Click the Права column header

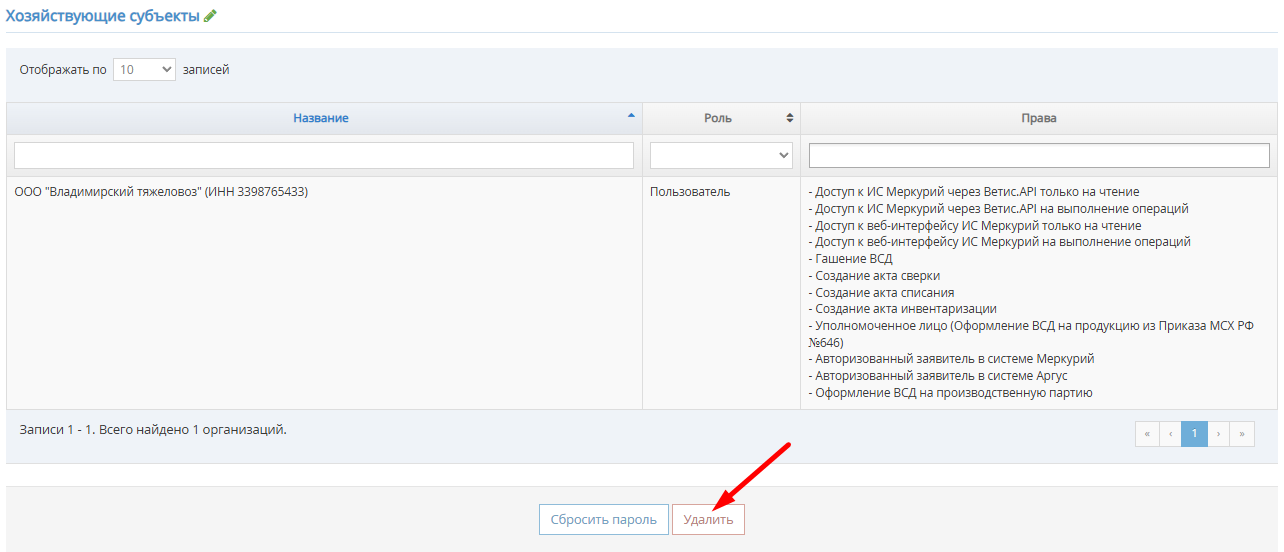tap(1038, 118)
